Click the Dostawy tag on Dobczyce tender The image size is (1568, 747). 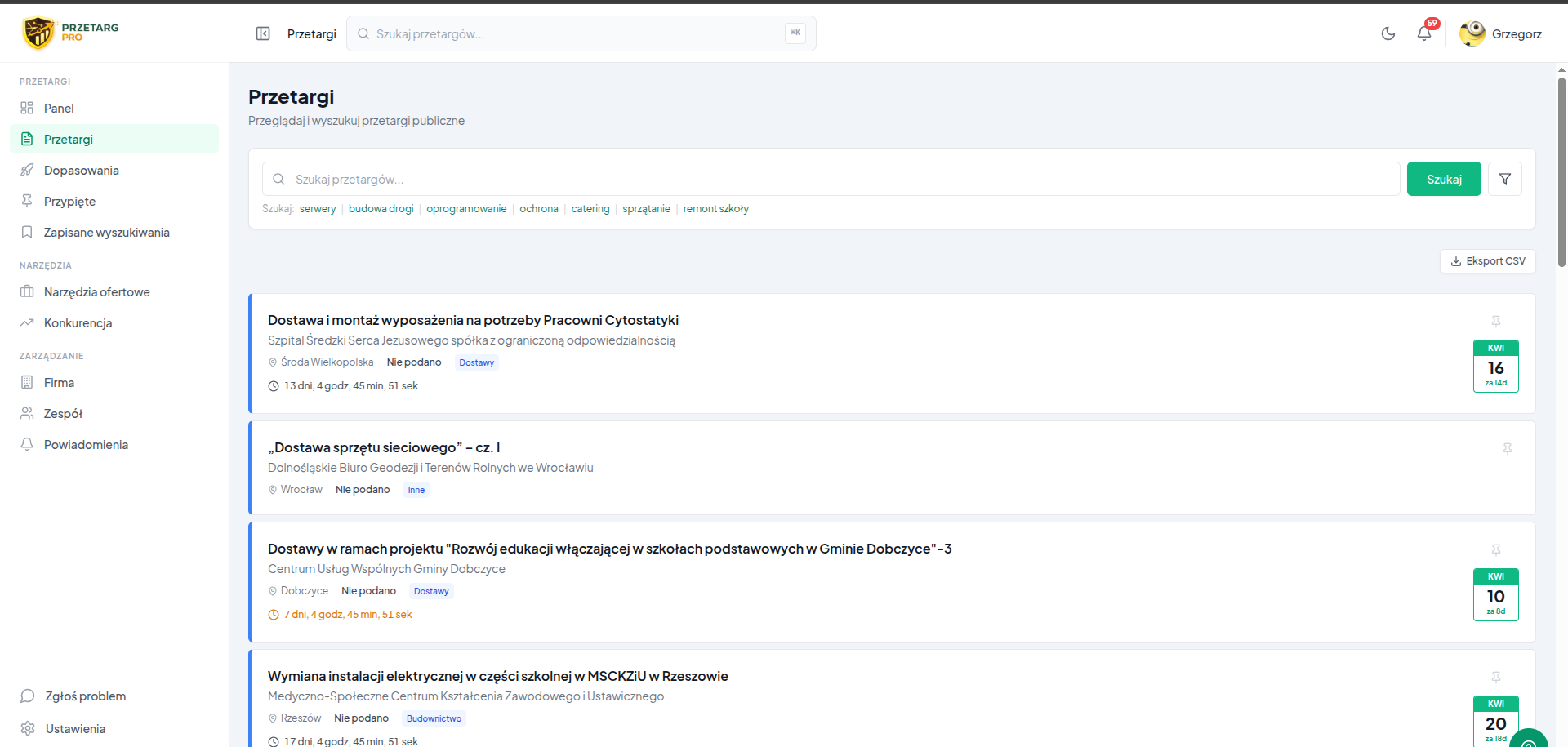[x=431, y=591]
